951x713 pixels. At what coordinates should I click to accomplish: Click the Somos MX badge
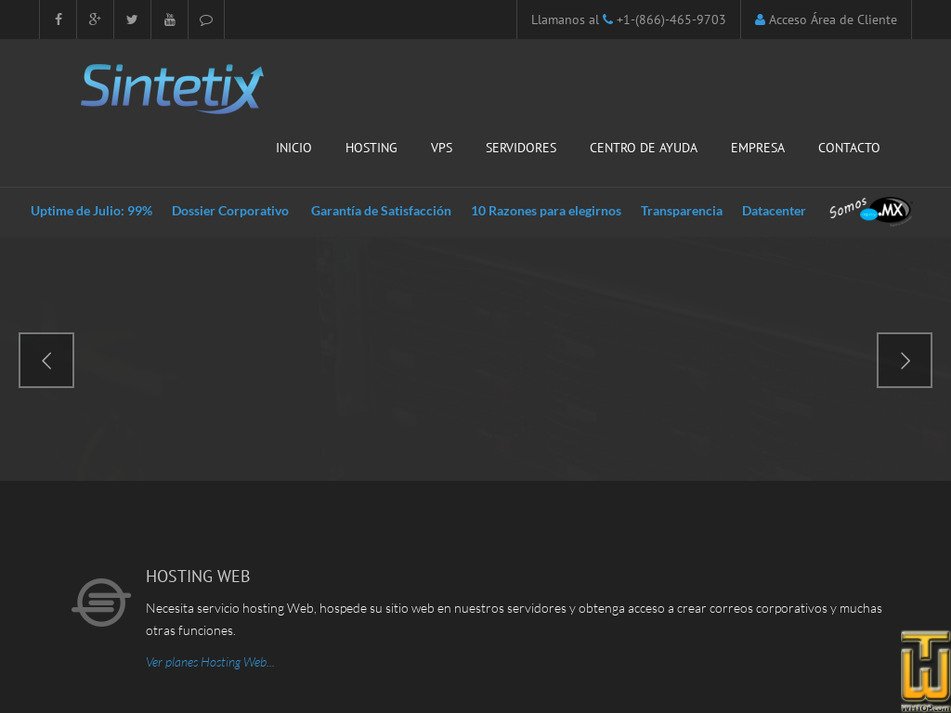pyautogui.click(x=869, y=211)
